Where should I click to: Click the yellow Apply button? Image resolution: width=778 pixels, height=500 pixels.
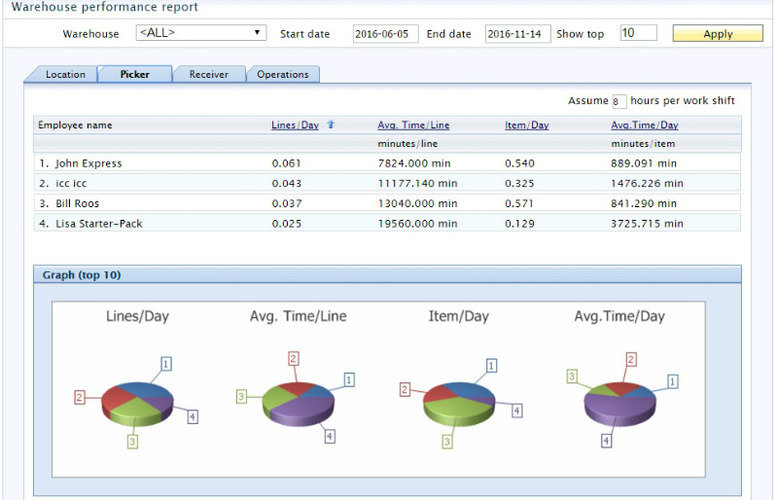click(x=717, y=33)
